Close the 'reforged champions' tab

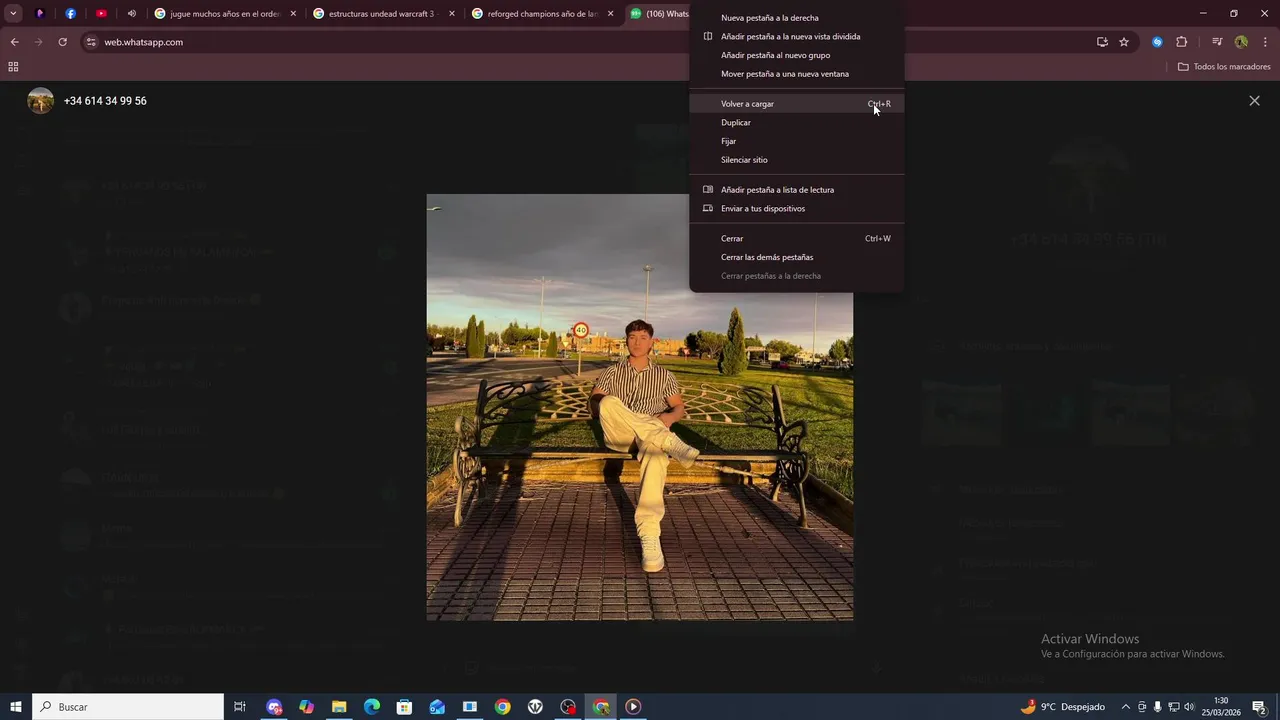coord(610,14)
